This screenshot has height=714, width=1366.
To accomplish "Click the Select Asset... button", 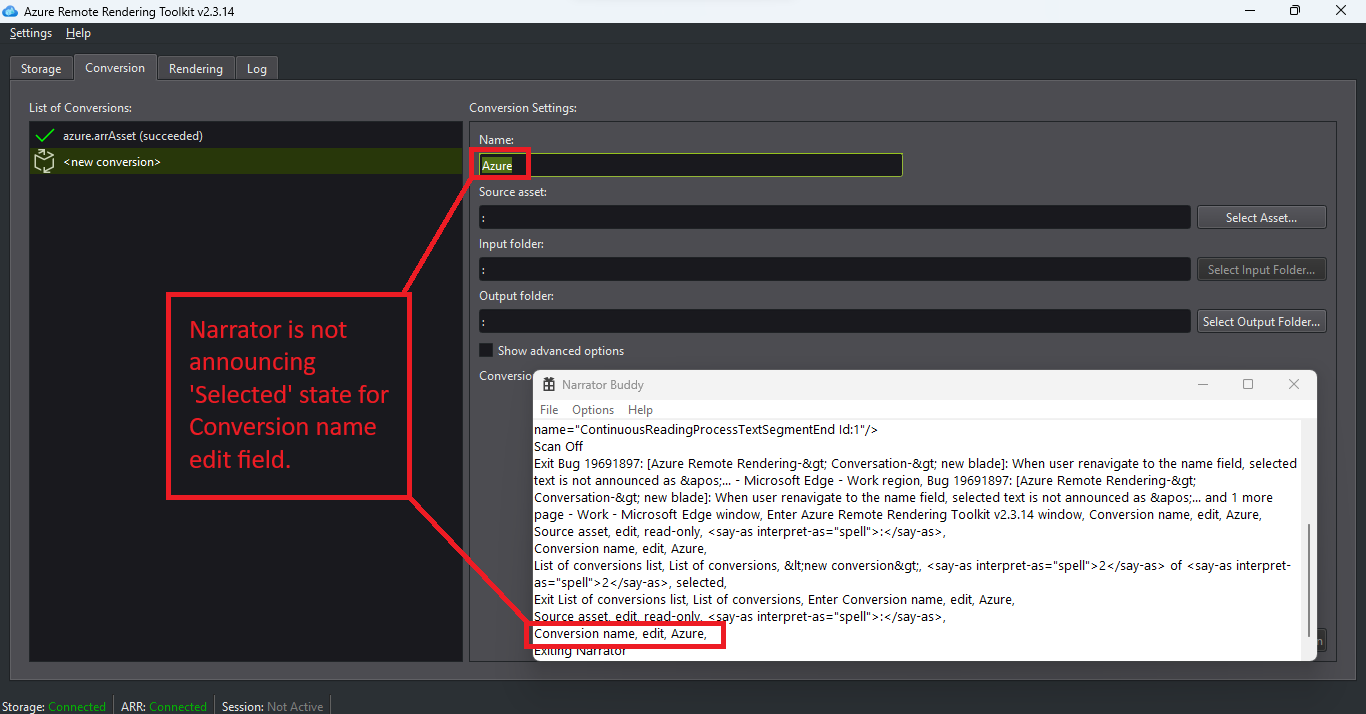I will tap(1262, 217).
